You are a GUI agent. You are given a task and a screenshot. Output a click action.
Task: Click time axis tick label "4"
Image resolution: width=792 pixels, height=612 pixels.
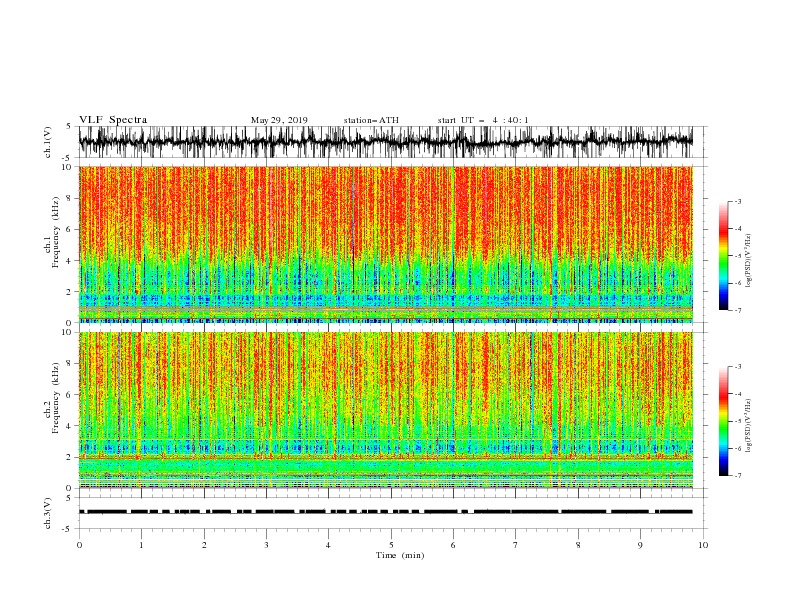click(328, 545)
